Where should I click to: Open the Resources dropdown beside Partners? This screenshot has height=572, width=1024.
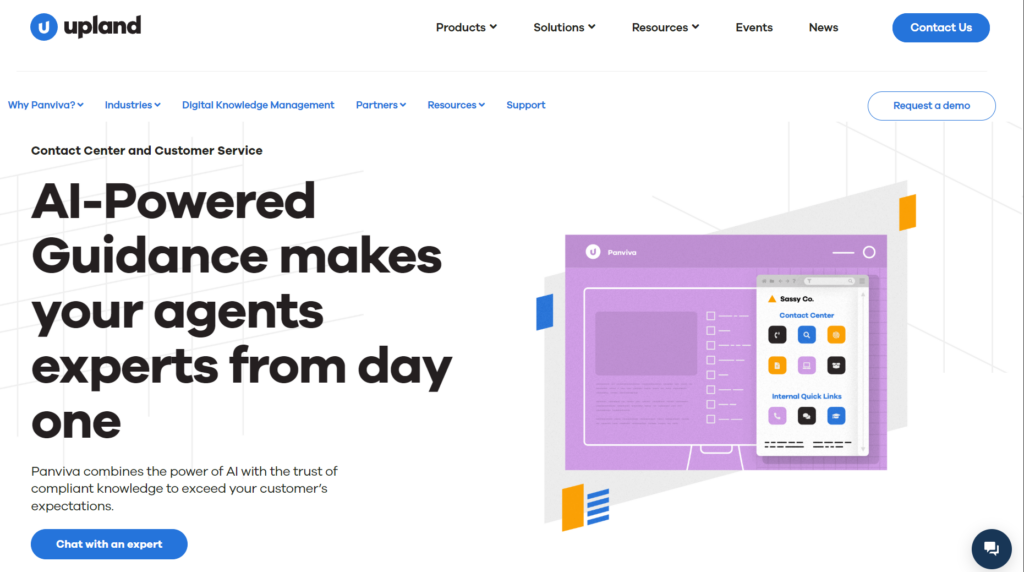pos(456,105)
